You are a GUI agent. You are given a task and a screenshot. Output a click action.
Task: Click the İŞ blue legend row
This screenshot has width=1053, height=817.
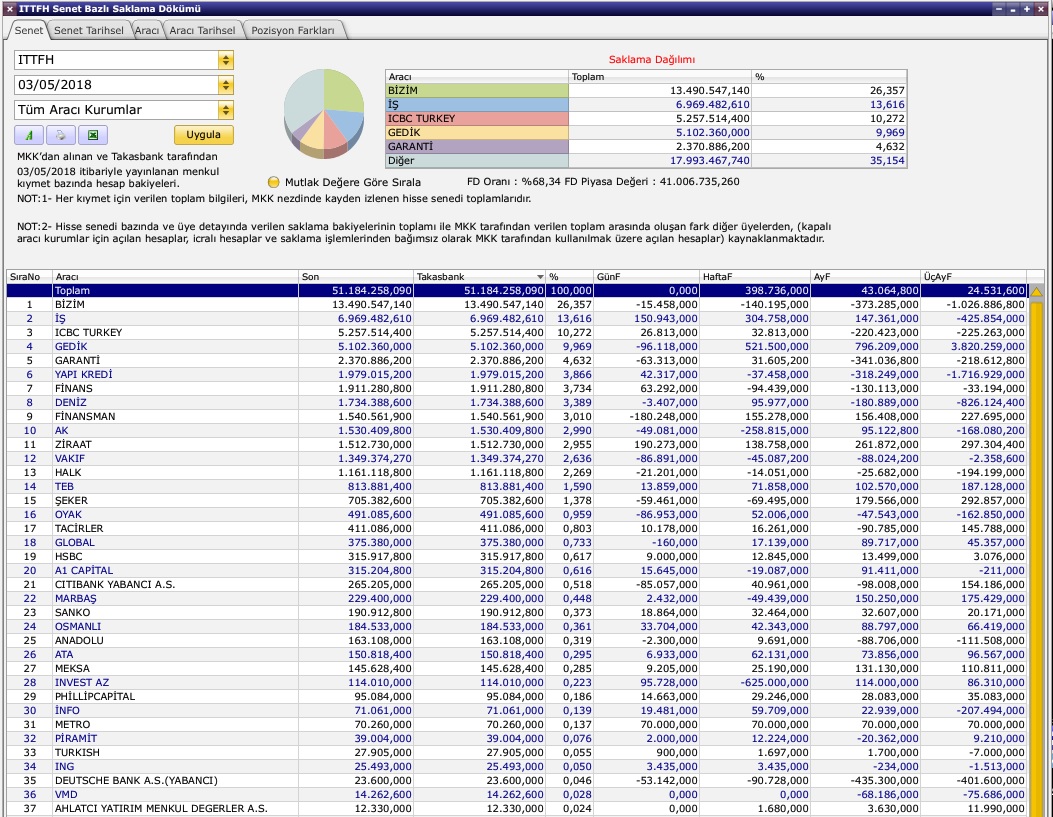pos(646,105)
